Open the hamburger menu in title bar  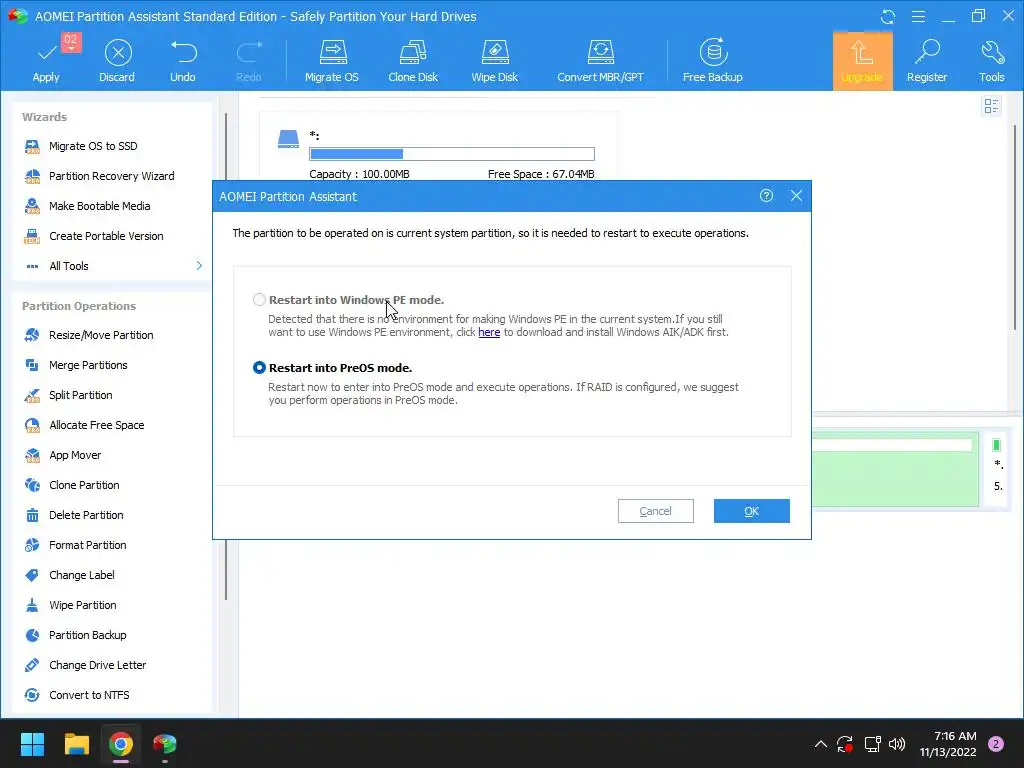pos(918,16)
